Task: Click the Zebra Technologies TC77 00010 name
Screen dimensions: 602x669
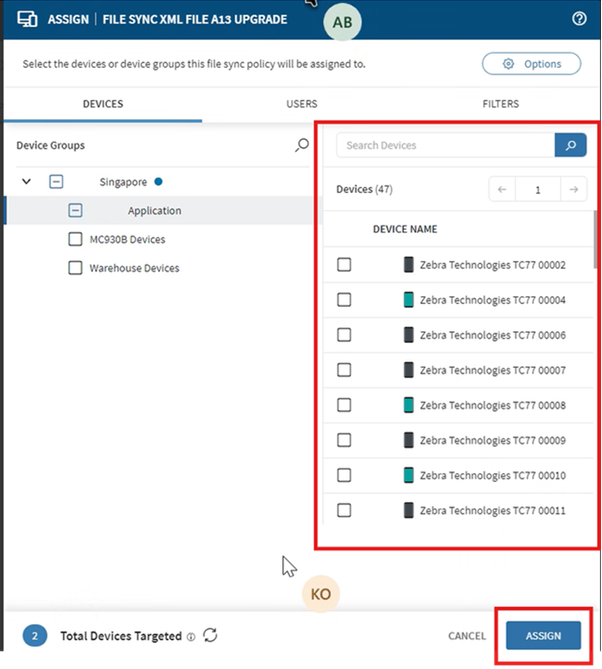Action: [493, 475]
